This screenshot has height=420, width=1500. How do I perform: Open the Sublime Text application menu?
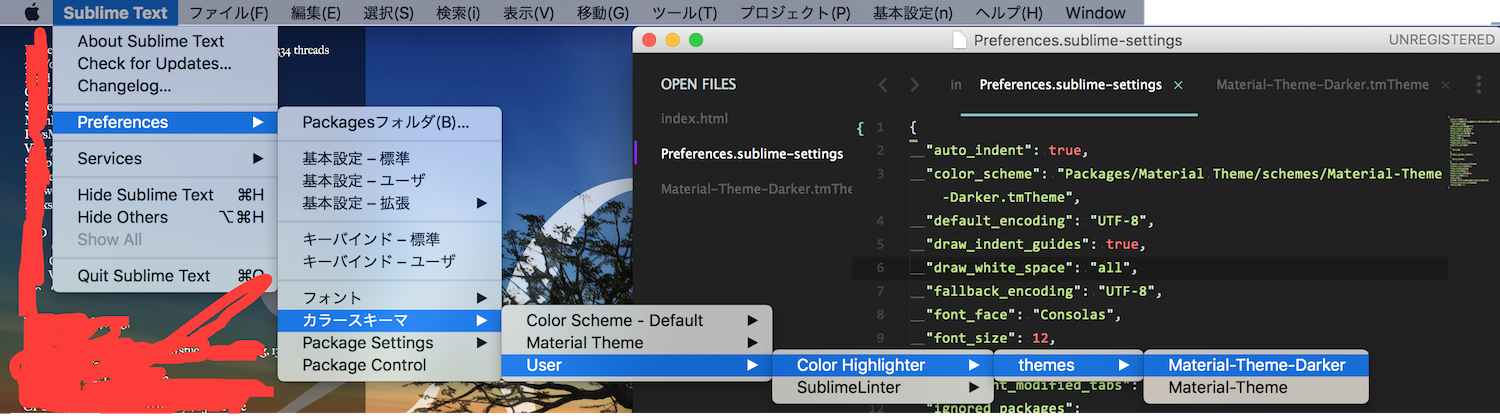pos(116,13)
